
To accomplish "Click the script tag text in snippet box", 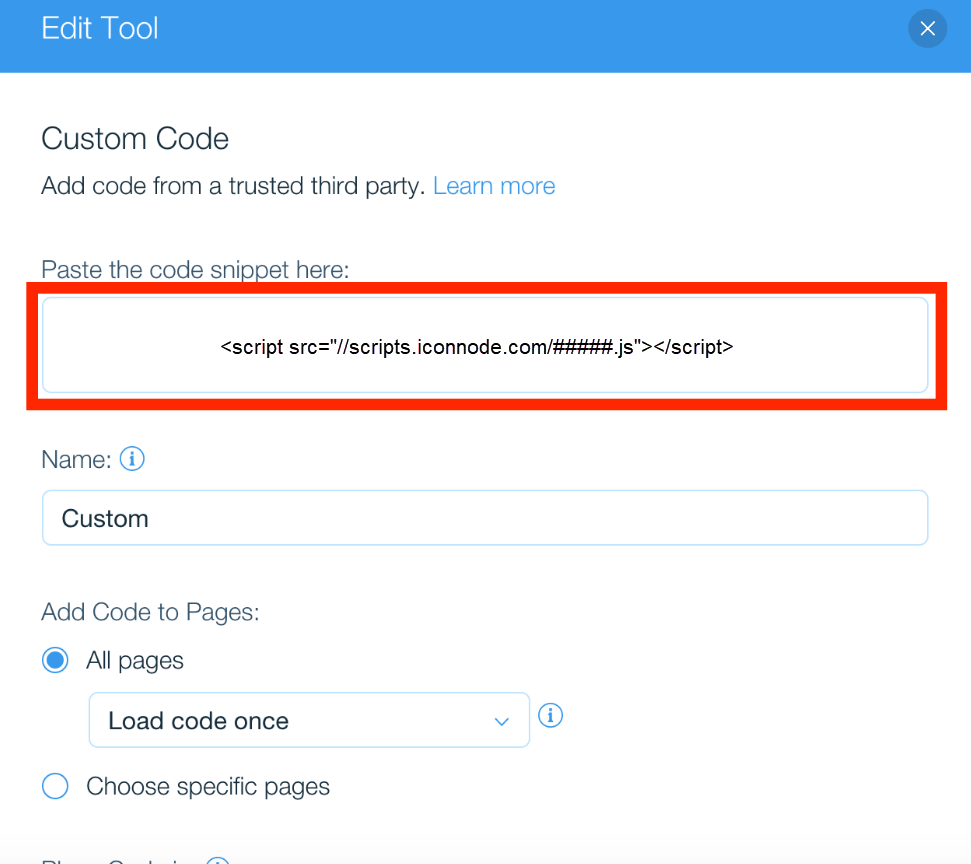I will pyautogui.click(x=476, y=347).
